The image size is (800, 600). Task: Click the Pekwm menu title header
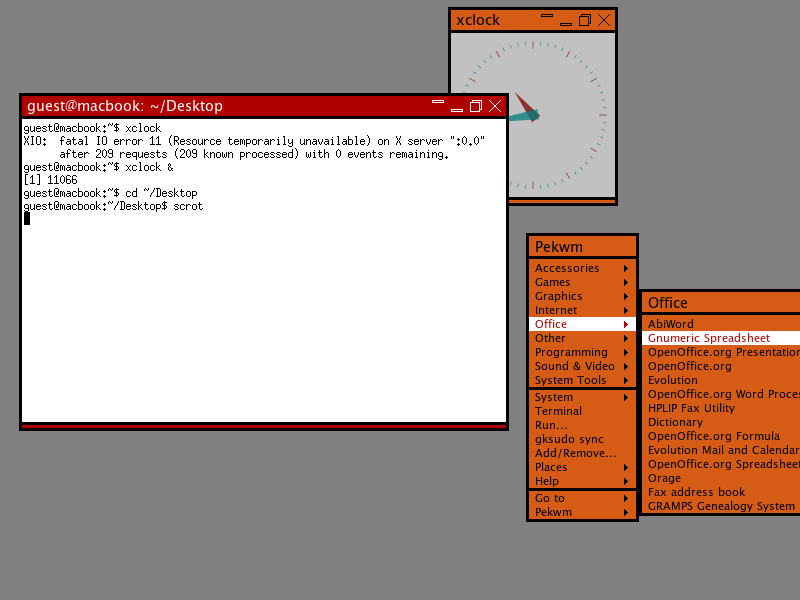tap(582, 247)
